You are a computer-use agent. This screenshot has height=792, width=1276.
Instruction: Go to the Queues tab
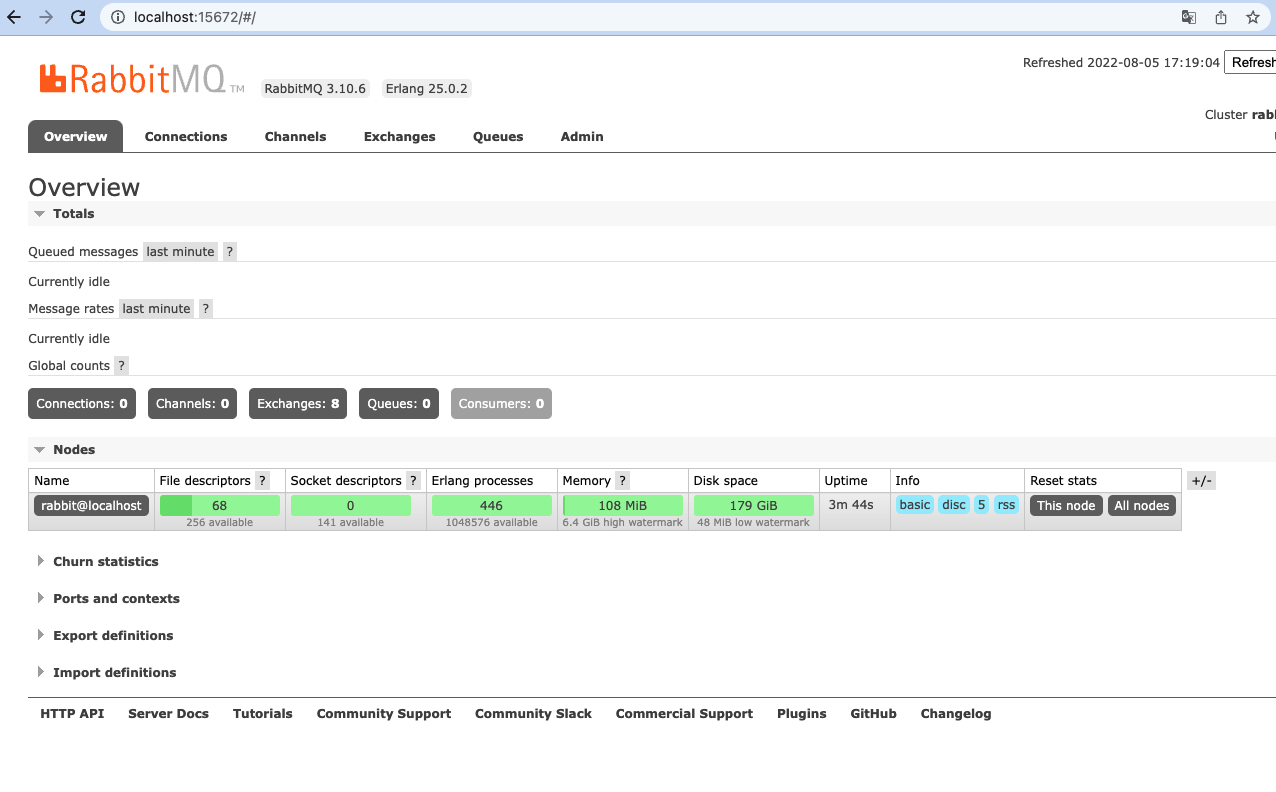point(498,137)
